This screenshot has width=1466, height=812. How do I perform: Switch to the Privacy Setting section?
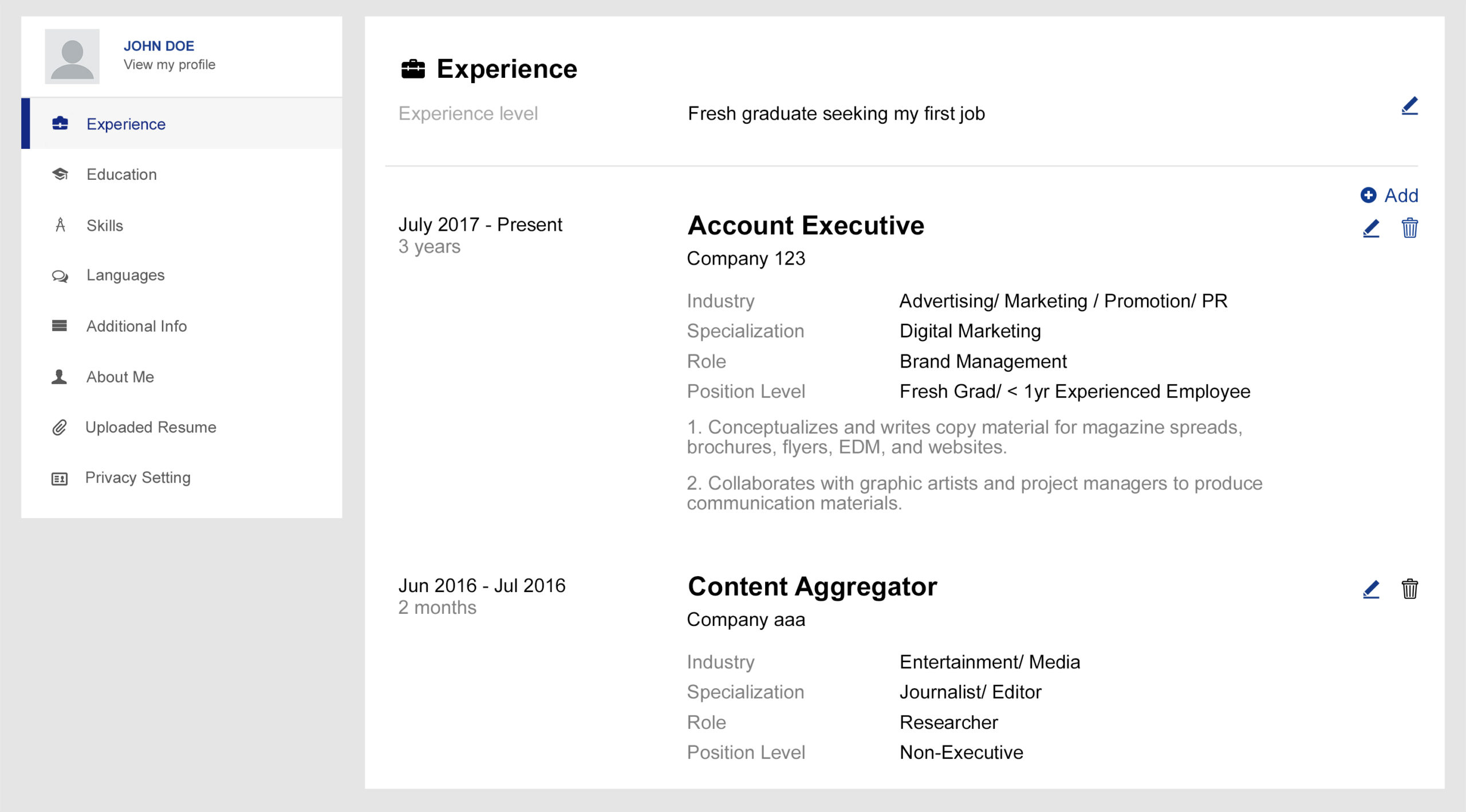click(138, 477)
